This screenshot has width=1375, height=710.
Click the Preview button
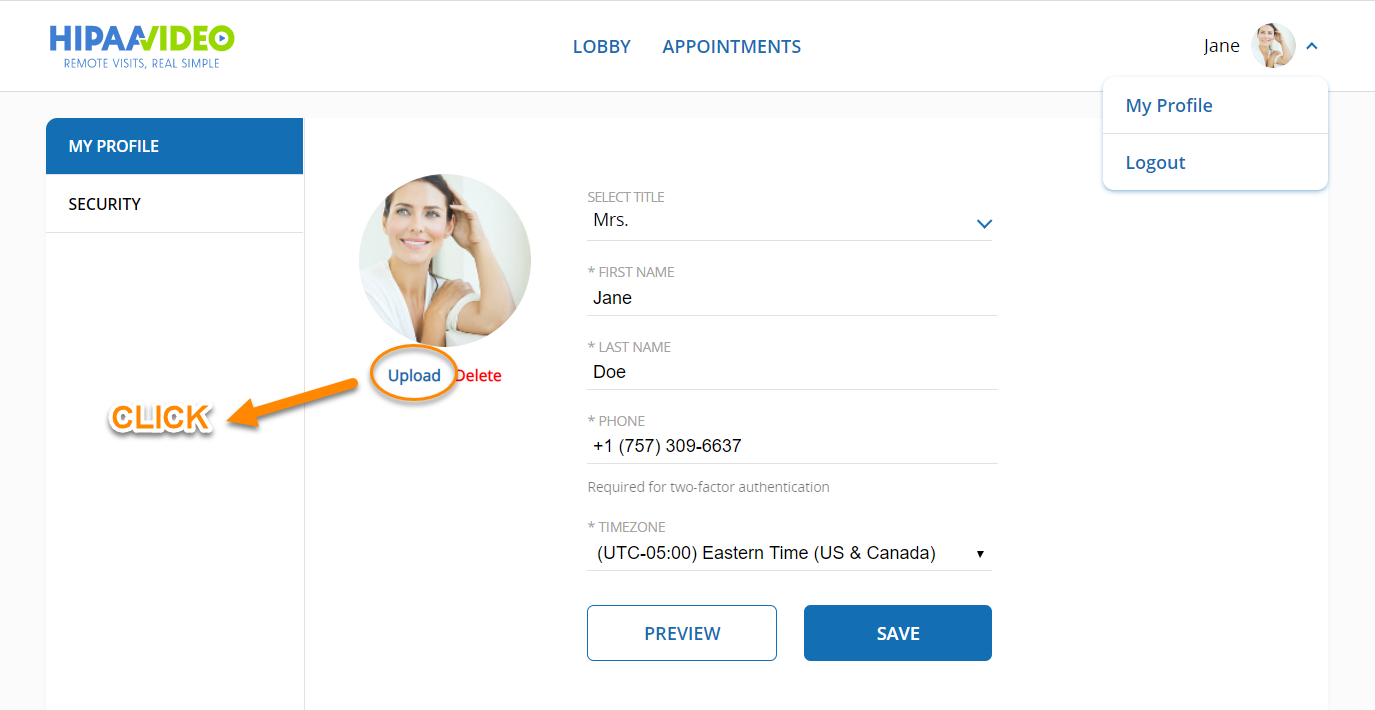pos(682,633)
